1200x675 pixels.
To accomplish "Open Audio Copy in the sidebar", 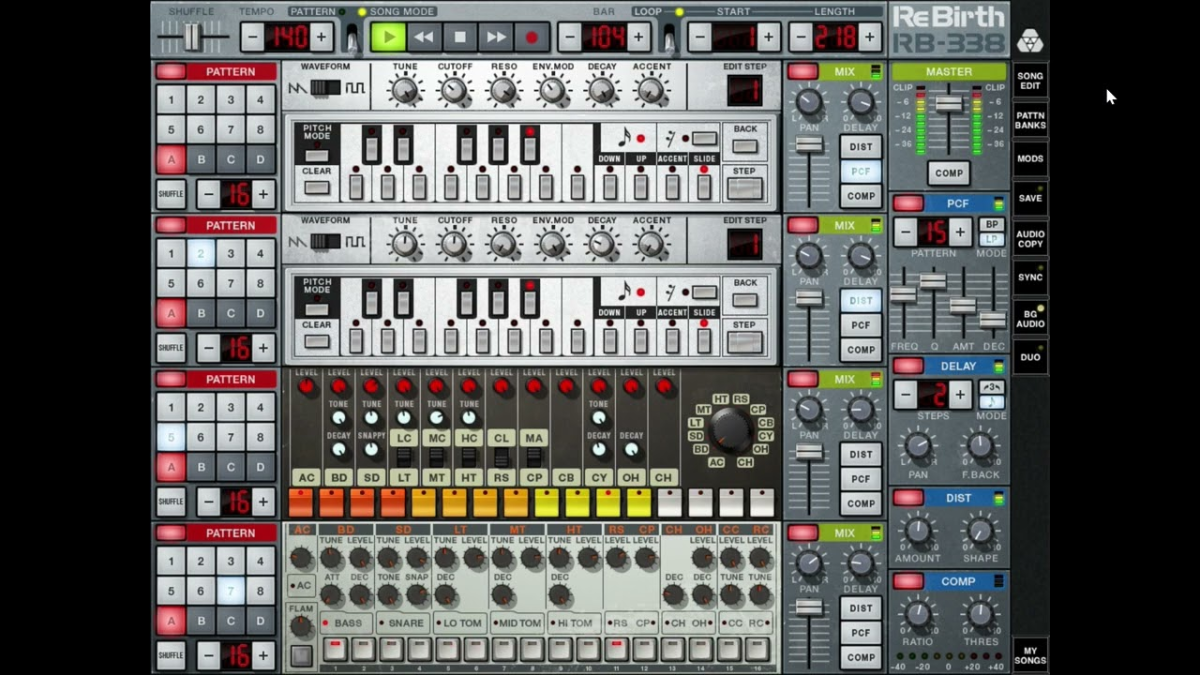I will tap(1030, 238).
